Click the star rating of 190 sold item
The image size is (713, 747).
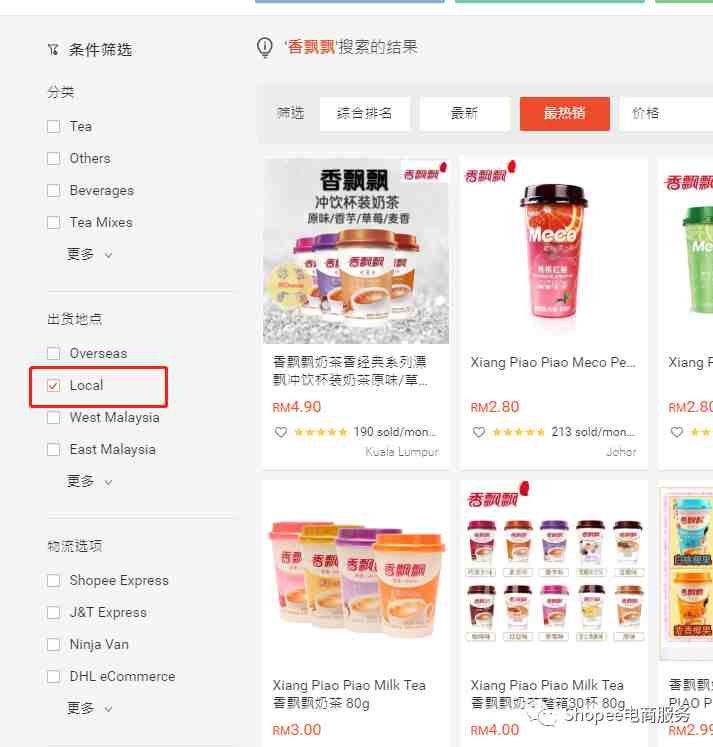click(x=321, y=432)
